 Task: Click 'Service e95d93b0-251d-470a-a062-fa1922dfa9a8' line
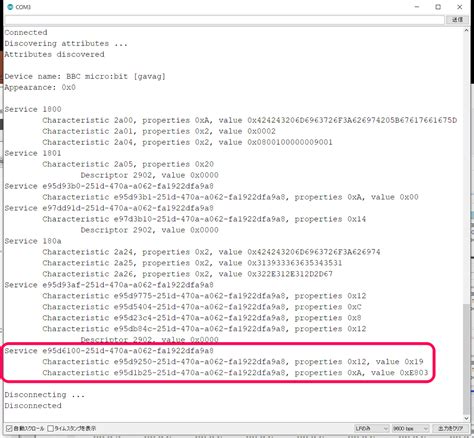[109, 186]
